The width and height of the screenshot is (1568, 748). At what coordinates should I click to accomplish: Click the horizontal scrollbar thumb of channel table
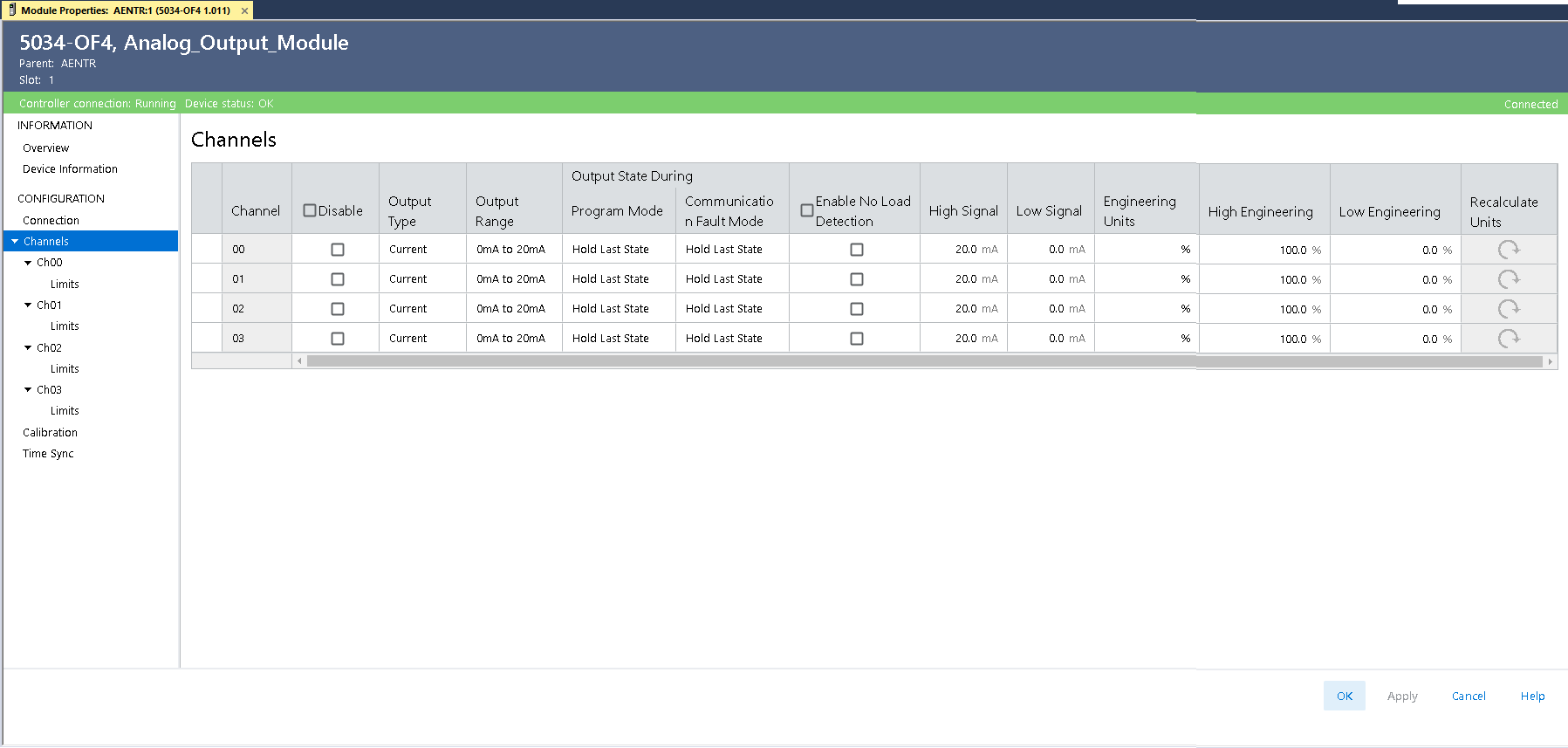925,361
